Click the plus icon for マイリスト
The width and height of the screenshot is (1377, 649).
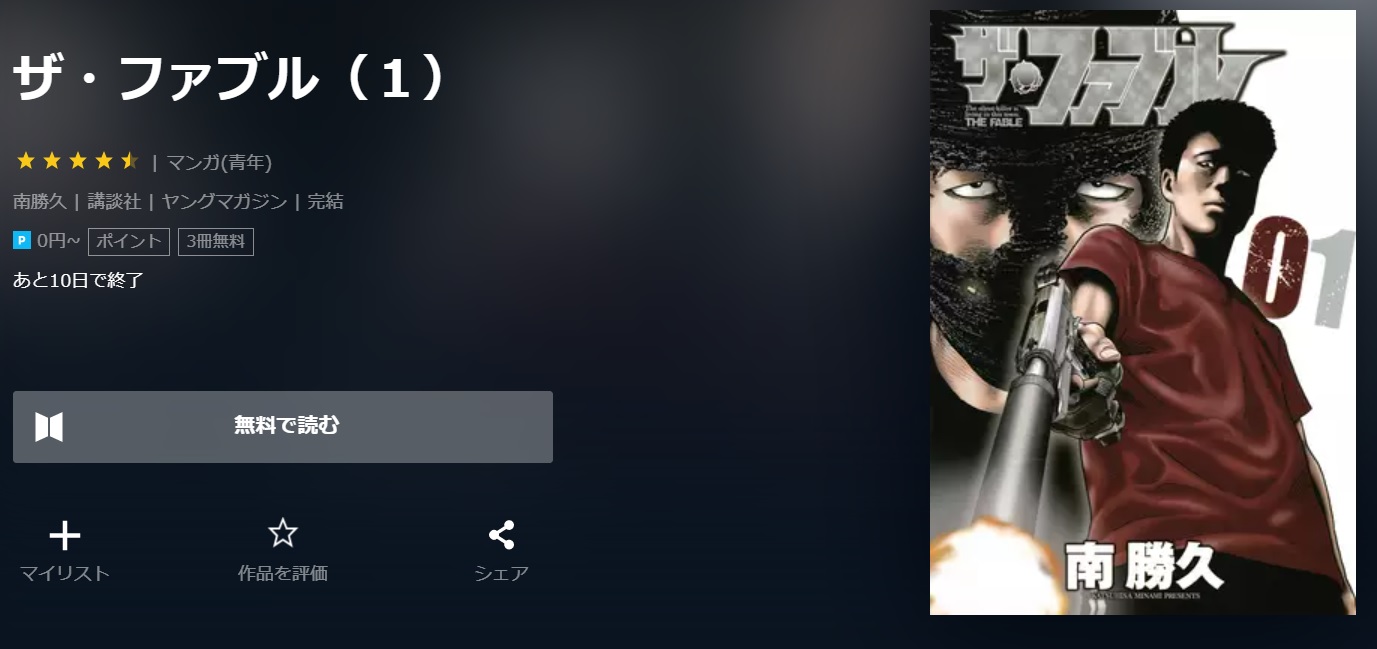pyautogui.click(x=65, y=537)
